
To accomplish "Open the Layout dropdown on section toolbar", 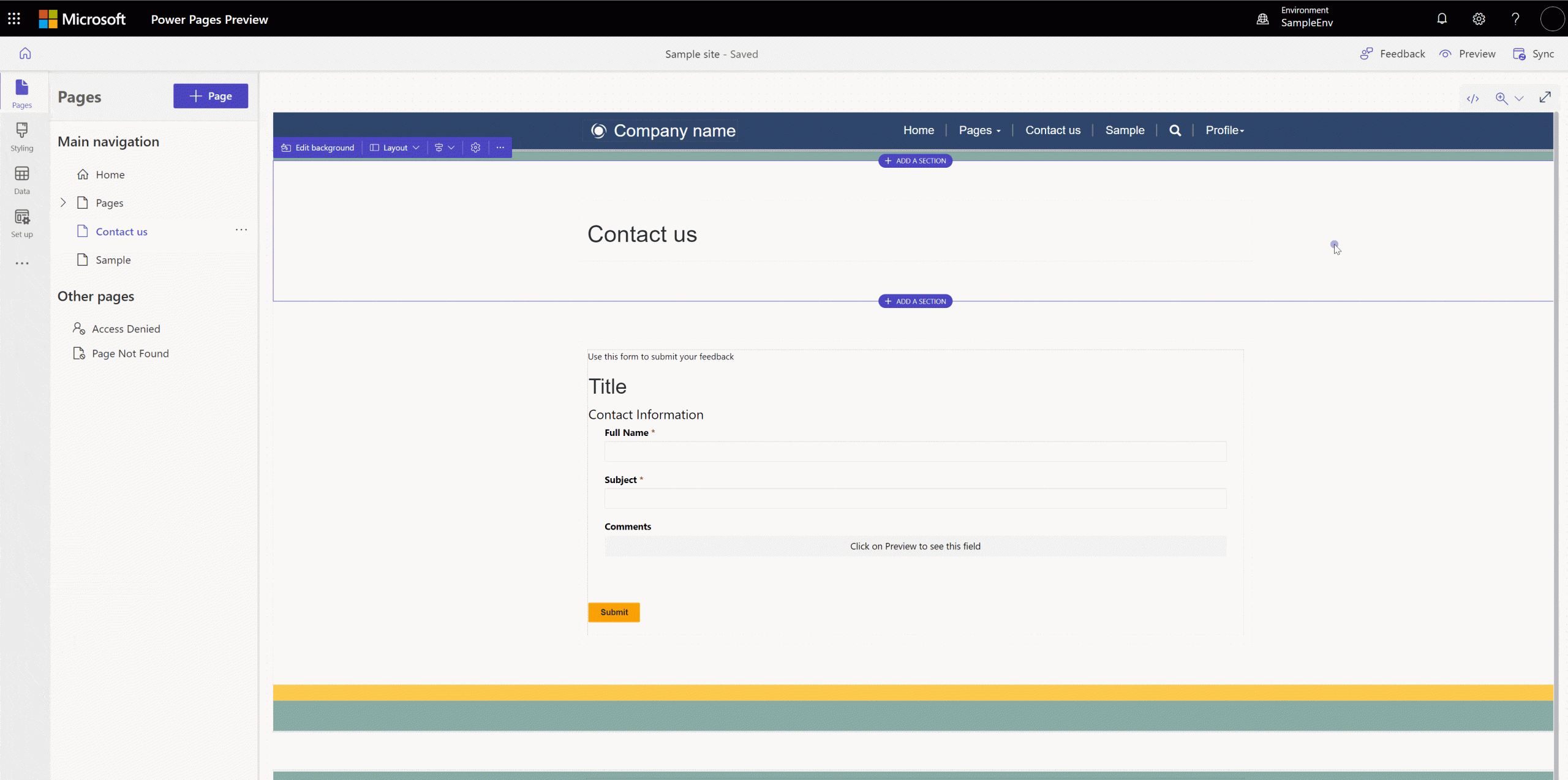I will click(394, 147).
